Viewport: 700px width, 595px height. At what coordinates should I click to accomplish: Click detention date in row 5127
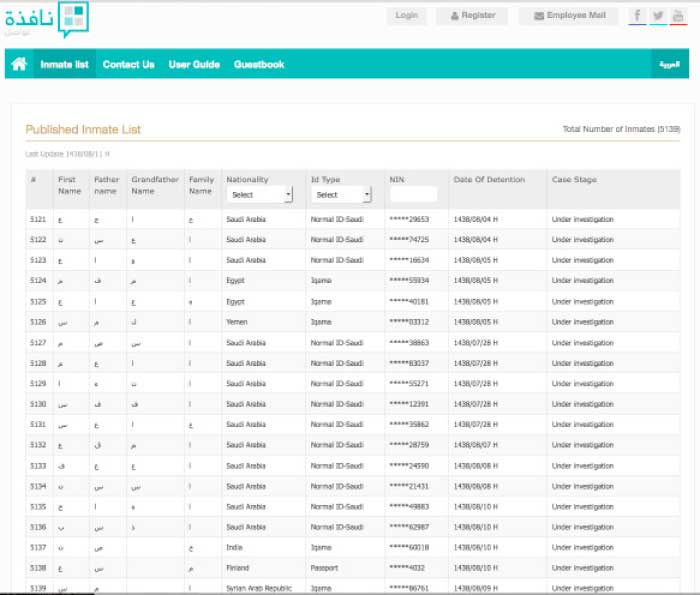pos(475,343)
